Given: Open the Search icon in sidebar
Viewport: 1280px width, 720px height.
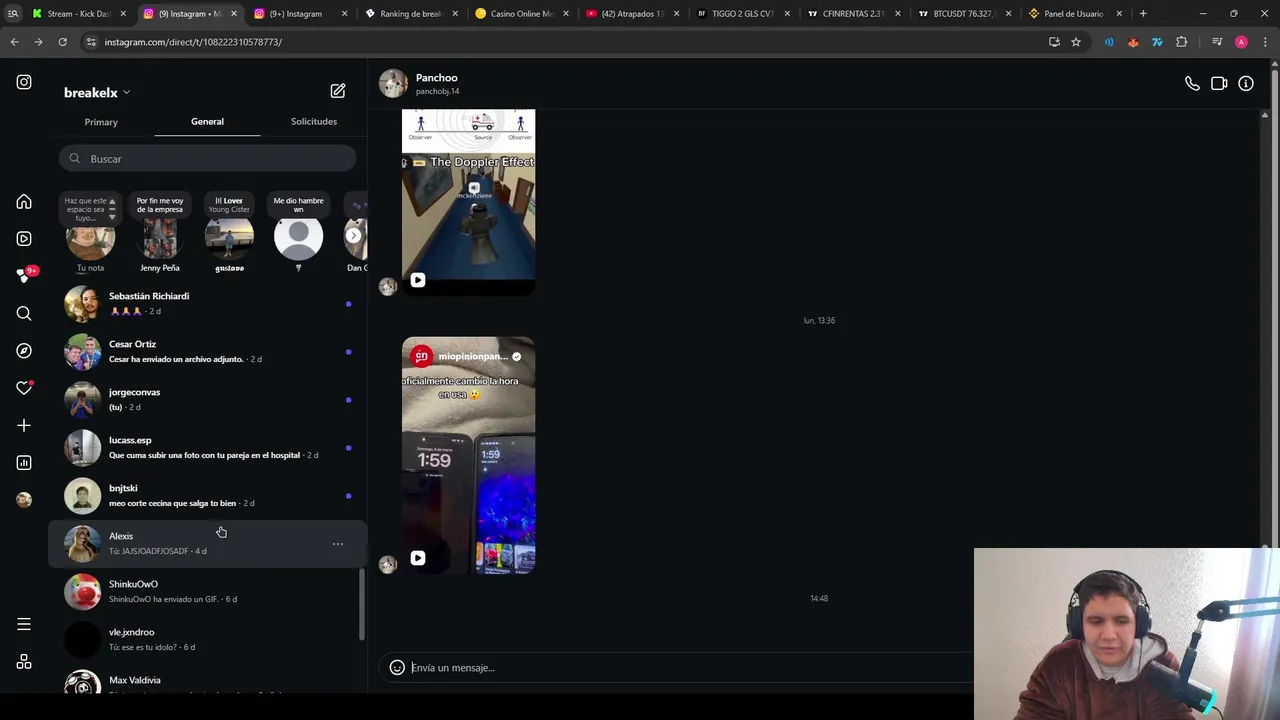Looking at the screenshot, I should 24,314.
